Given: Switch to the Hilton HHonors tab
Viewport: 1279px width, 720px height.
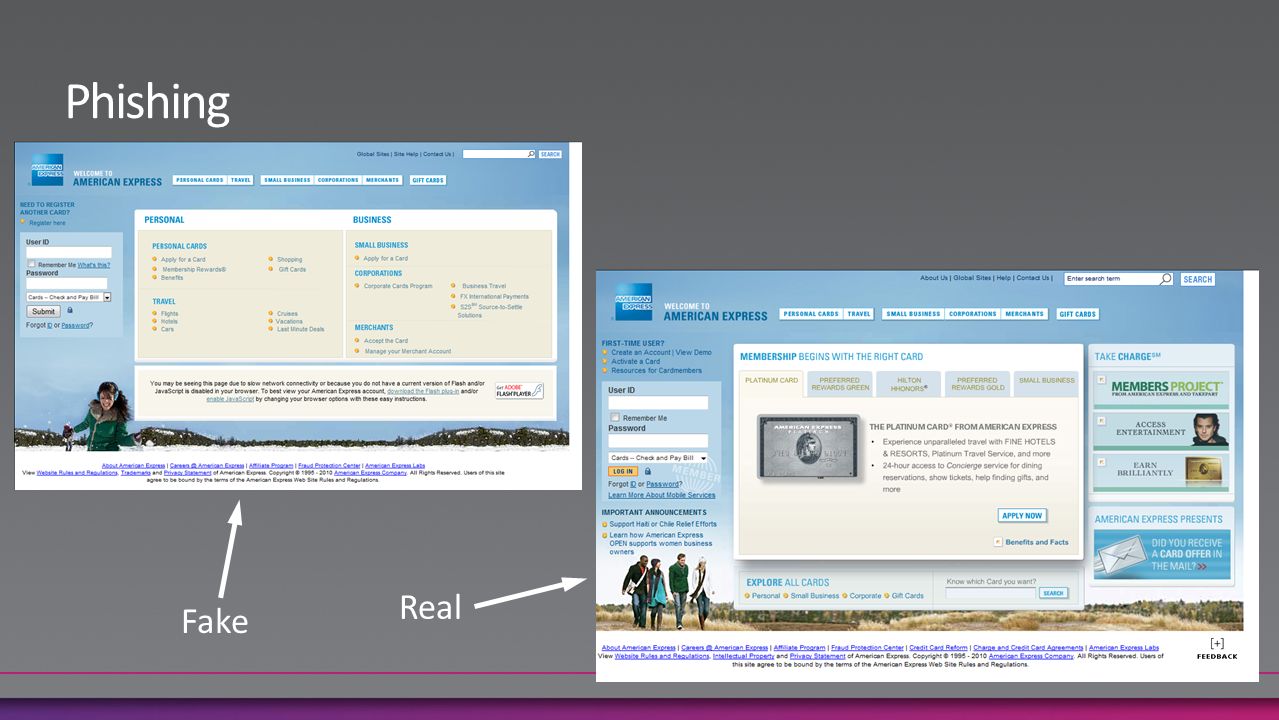Looking at the screenshot, I should 908,384.
